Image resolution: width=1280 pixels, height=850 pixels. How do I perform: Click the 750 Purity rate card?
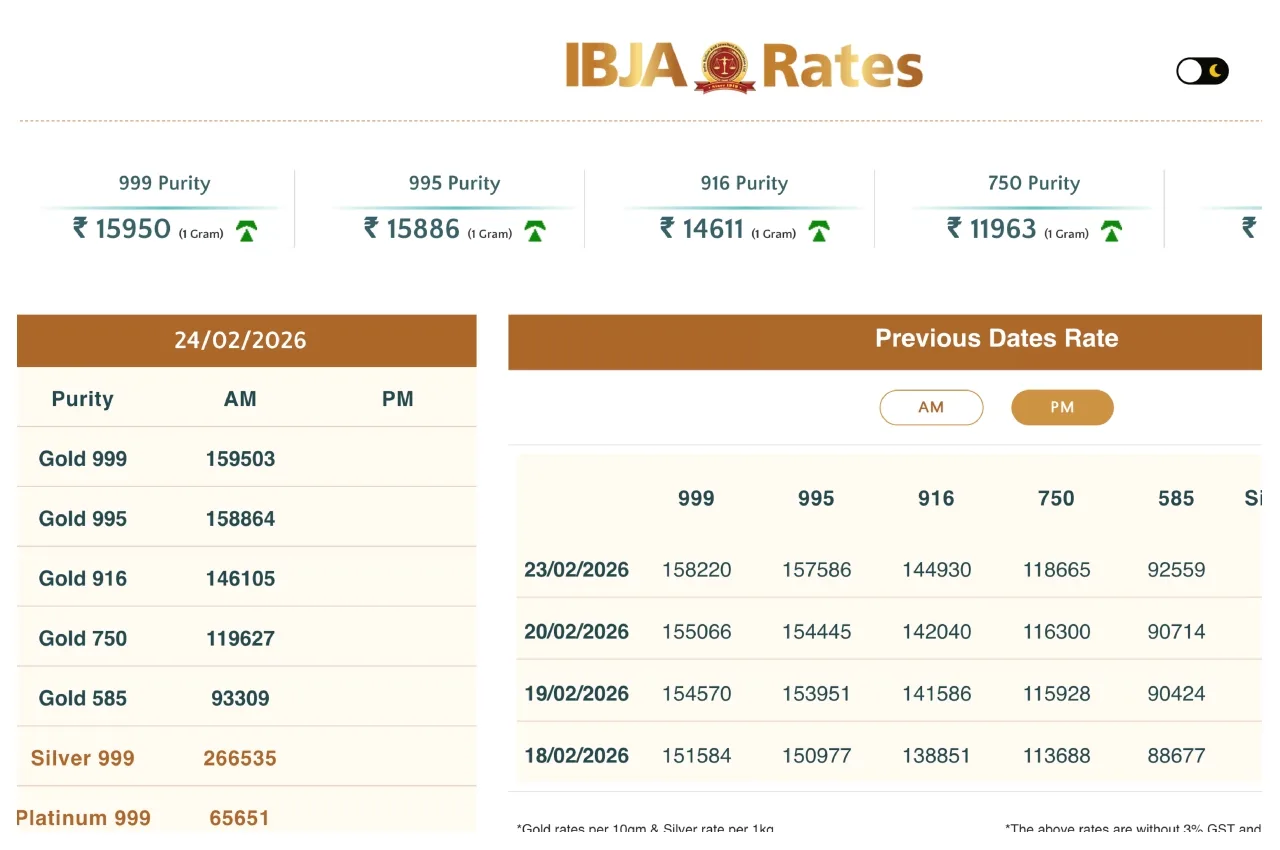[1033, 208]
